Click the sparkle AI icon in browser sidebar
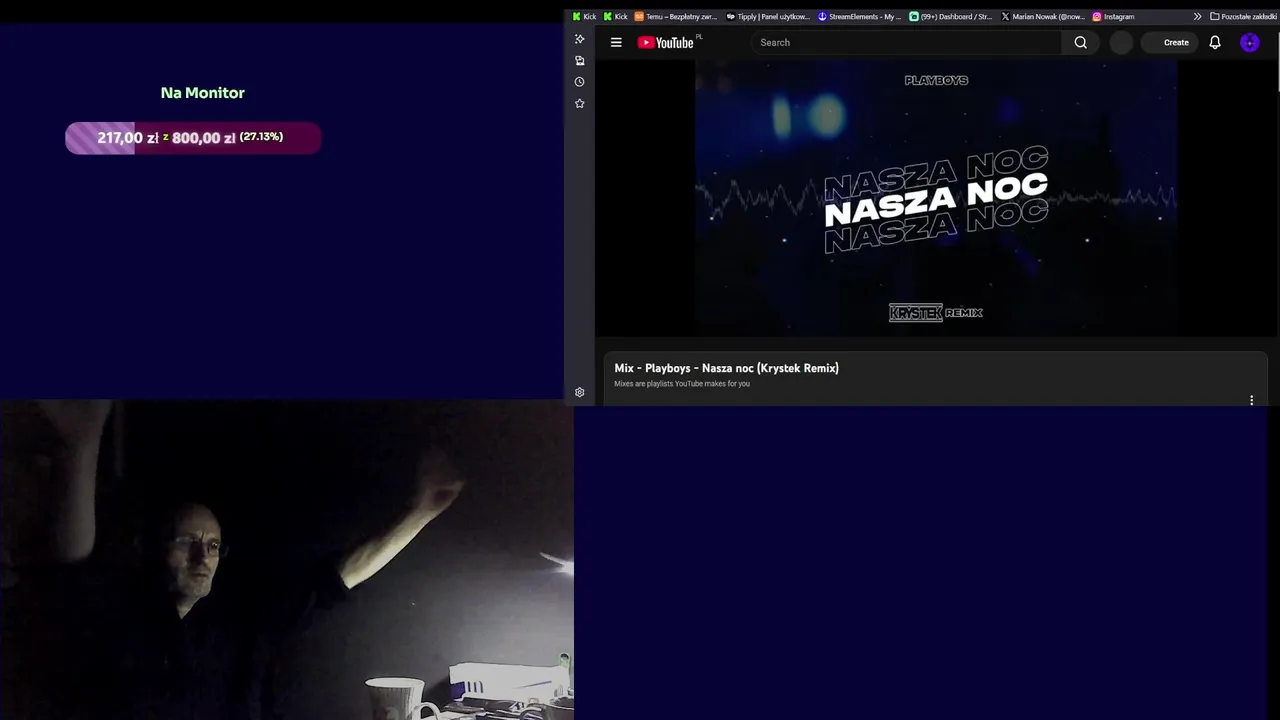Image resolution: width=1280 pixels, height=720 pixels. [x=579, y=39]
